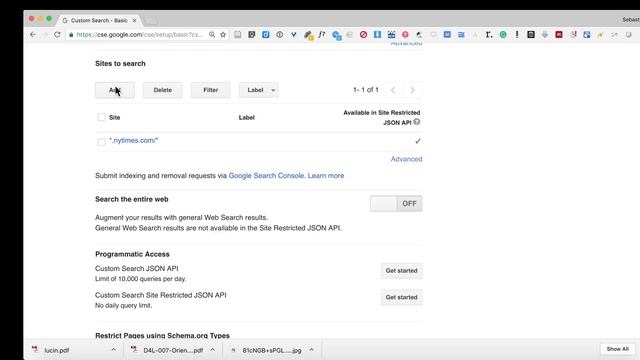Open a new browser tab
640x360 pixels.
pyautogui.click(x=151, y=20)
